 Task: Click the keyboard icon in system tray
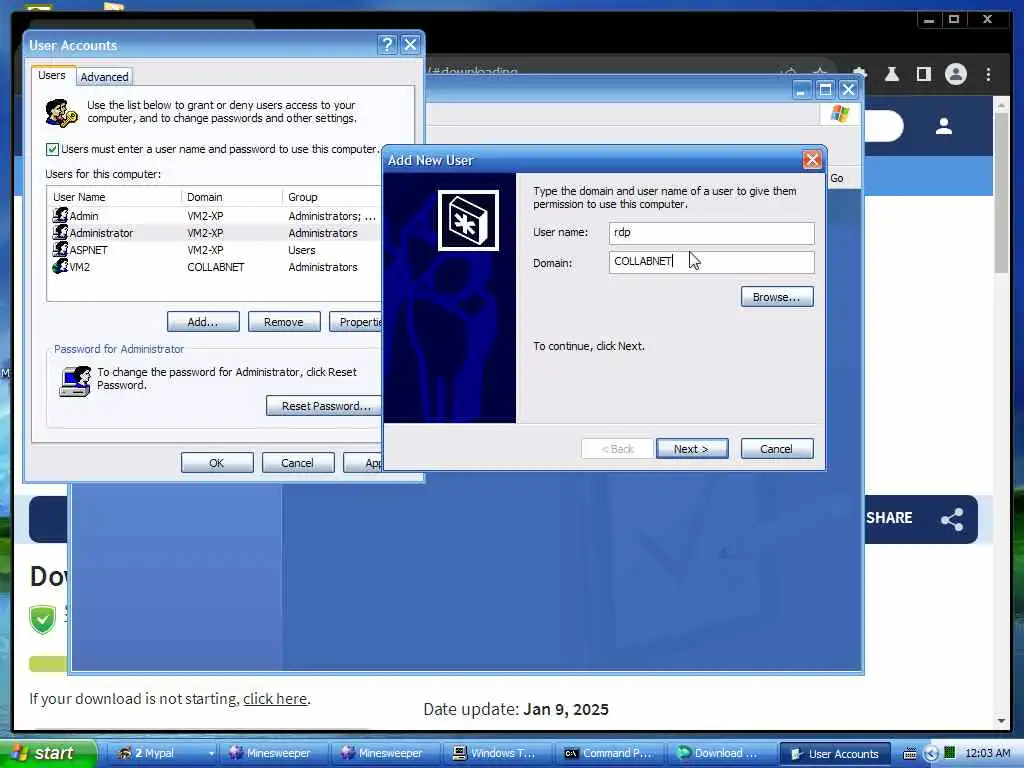point(910,754)
